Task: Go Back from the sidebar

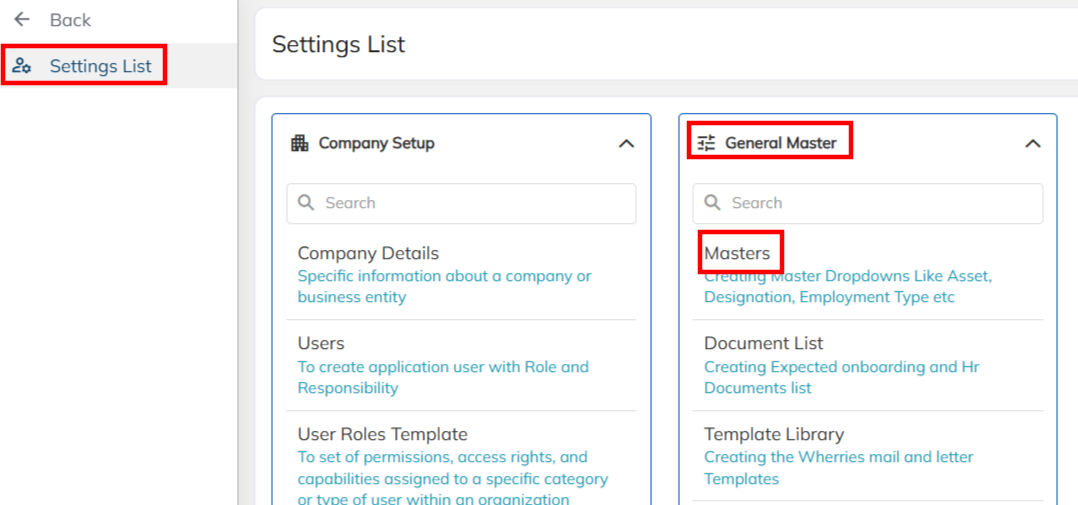Action: 70,20
